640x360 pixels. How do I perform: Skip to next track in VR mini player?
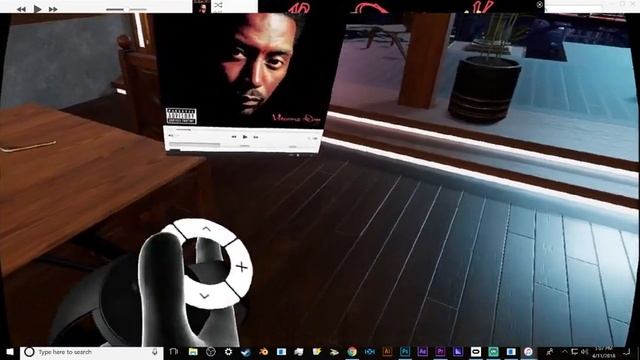click(256, 137)
